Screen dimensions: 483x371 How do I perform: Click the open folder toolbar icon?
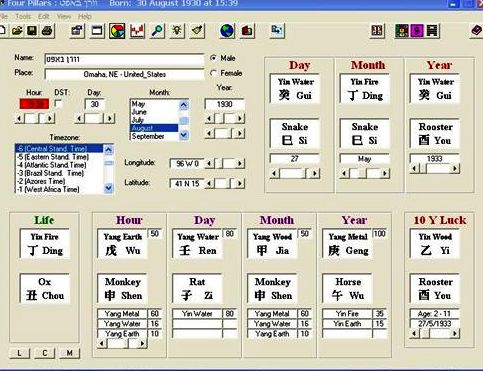click(17, 31)
